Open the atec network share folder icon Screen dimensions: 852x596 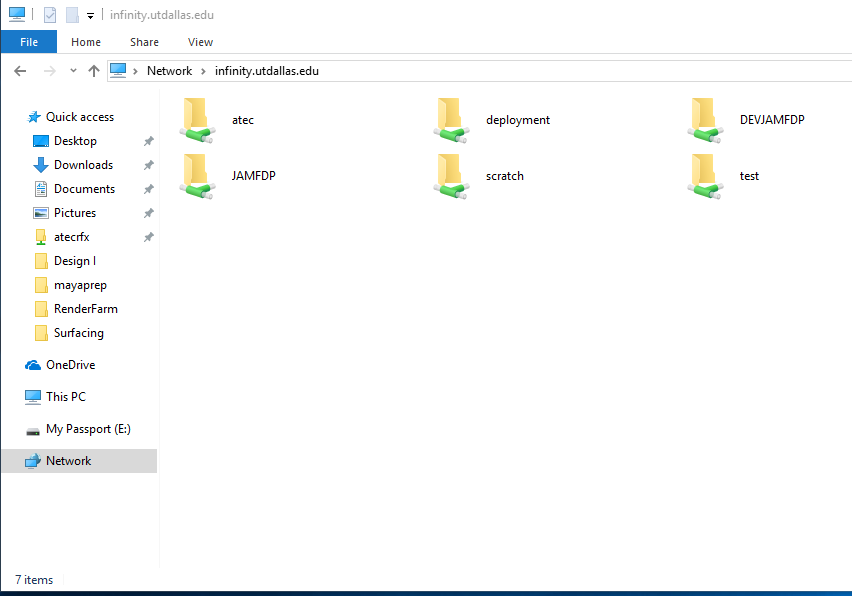(197, 120)
